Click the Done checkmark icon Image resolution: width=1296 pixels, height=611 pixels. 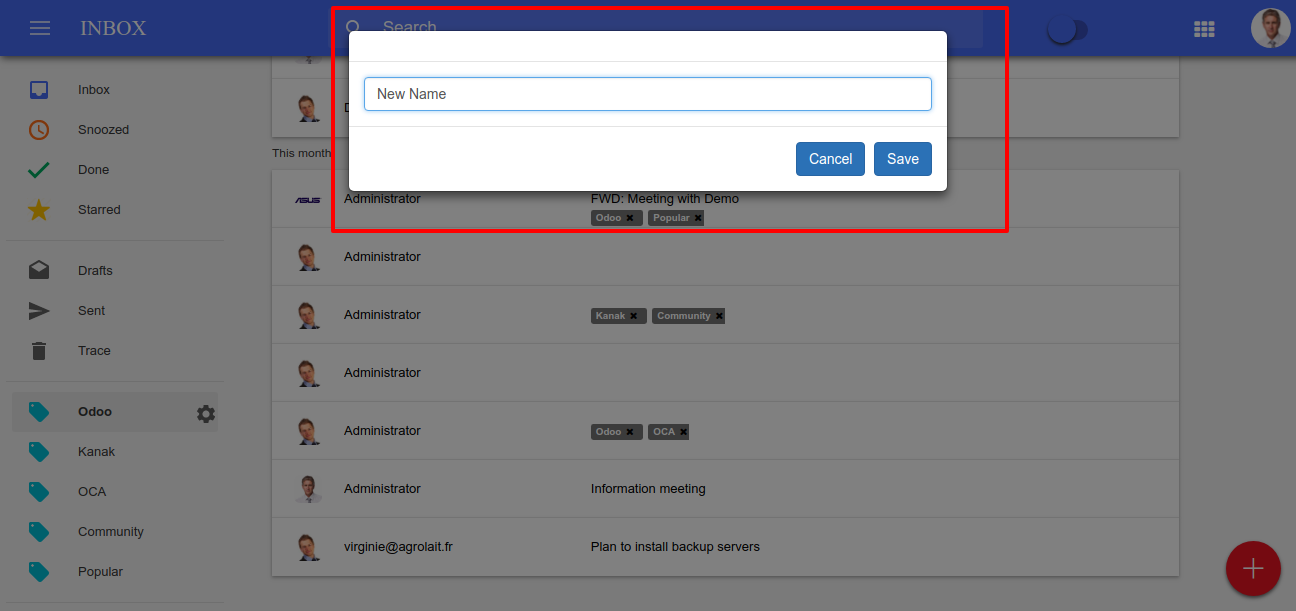tap(39, 170)
